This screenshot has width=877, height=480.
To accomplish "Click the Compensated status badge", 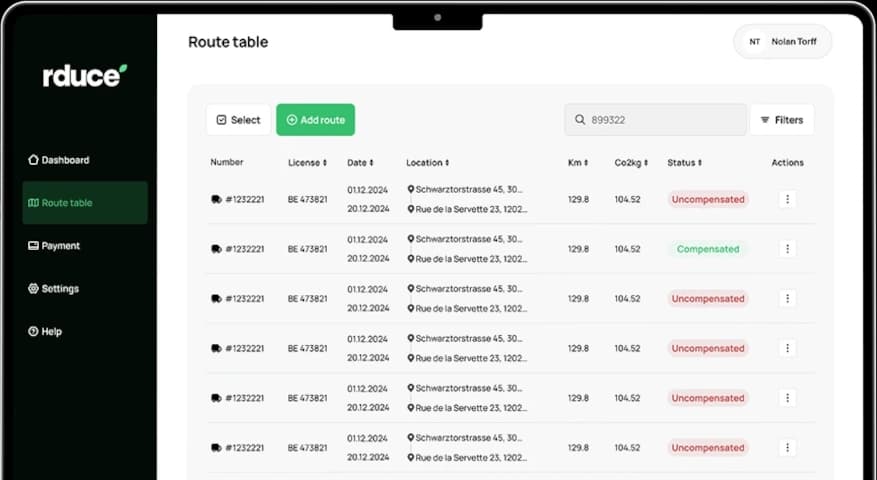I will (707, 249).
